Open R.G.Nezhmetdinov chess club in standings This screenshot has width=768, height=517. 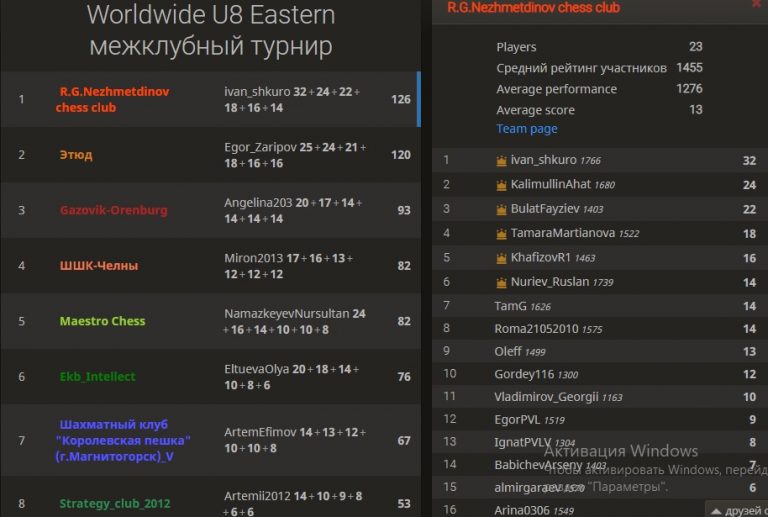(x=101, y=100)
